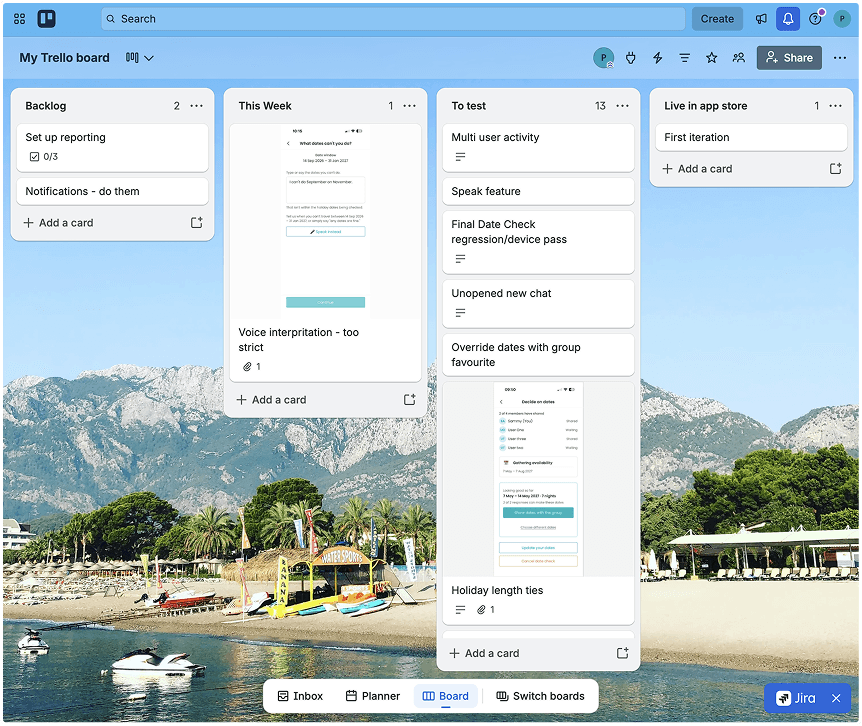The width and height of the screenshot is (862, 726).
Task: Click description icon on Final Date Check card
Action: (x=460, y=258)
